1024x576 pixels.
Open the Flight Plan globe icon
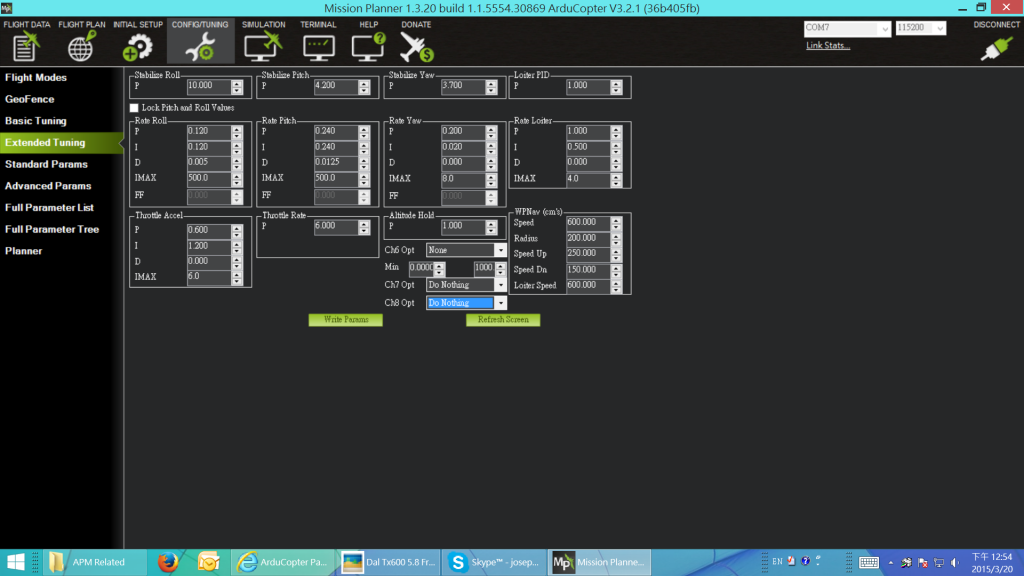[82, 47]
